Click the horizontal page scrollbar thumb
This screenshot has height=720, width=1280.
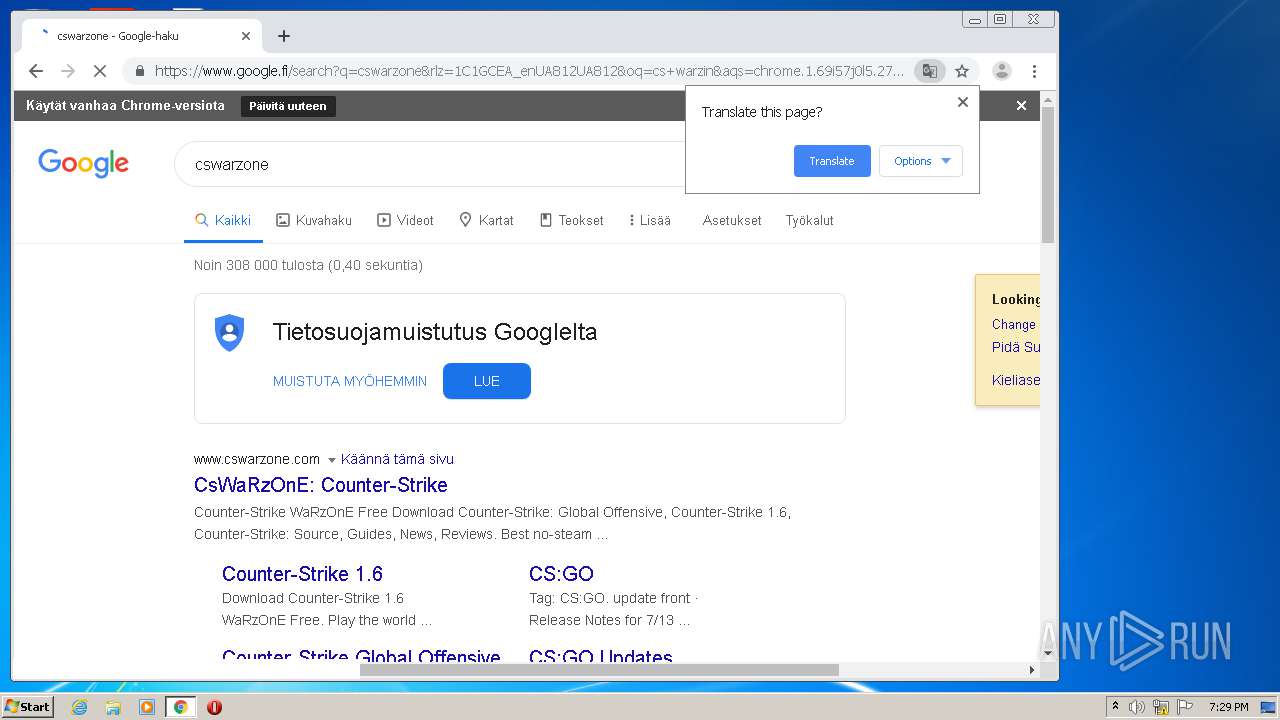(599, 670)
